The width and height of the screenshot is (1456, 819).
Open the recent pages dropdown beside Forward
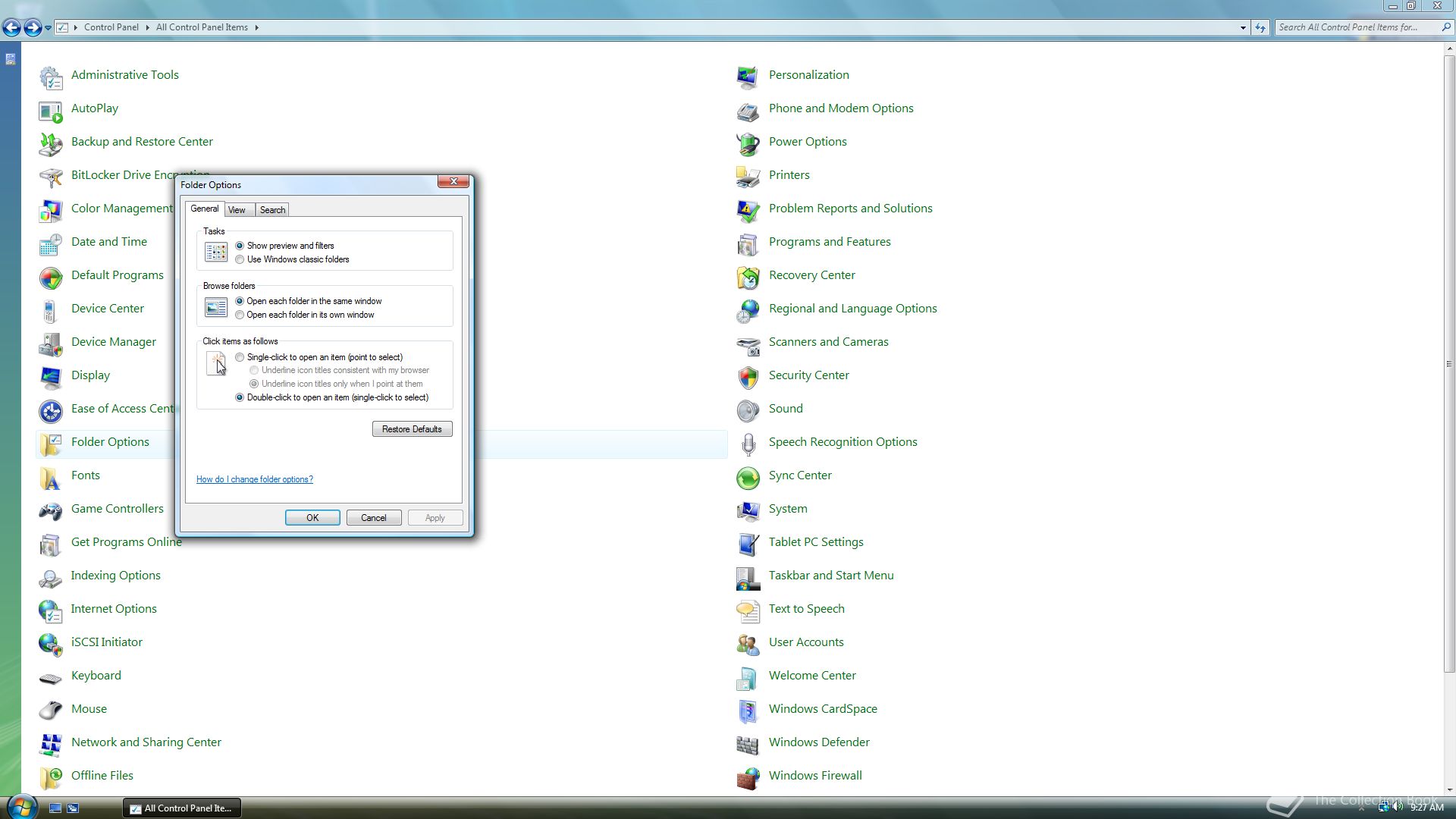tap(48, 28)
